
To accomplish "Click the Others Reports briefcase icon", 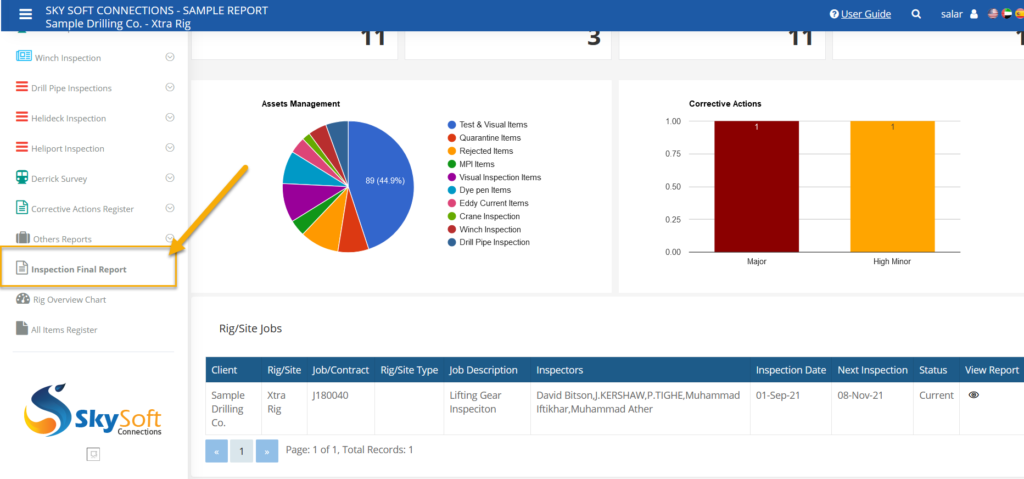I will (22, 238).
